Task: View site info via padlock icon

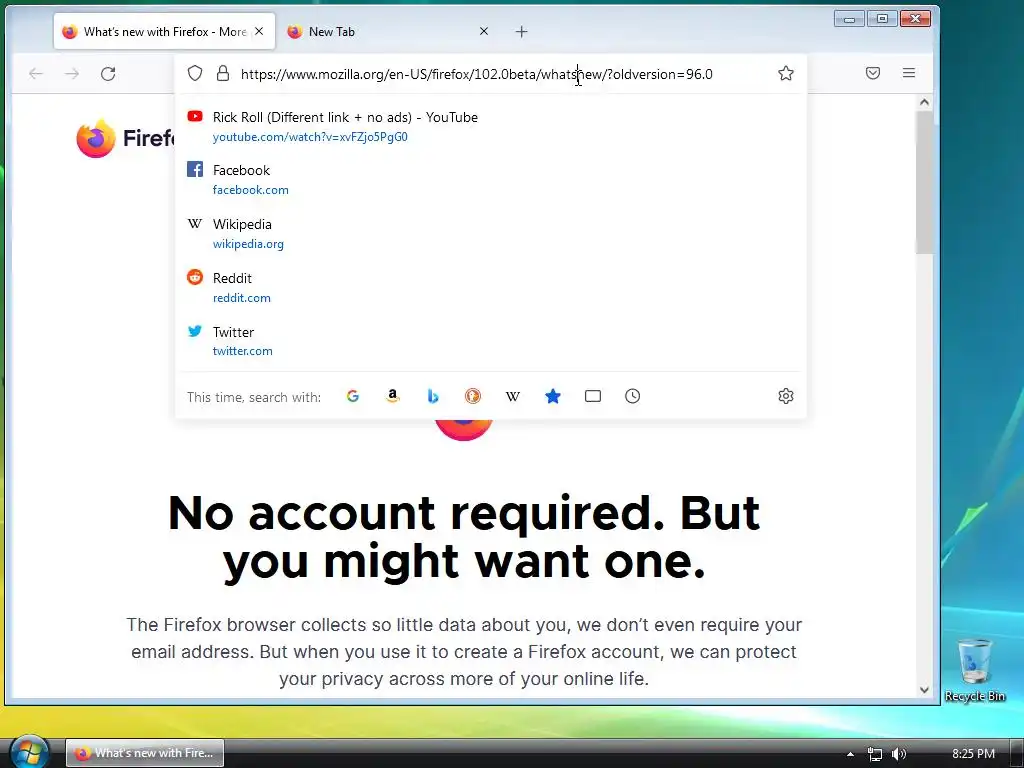Action: 223,73
